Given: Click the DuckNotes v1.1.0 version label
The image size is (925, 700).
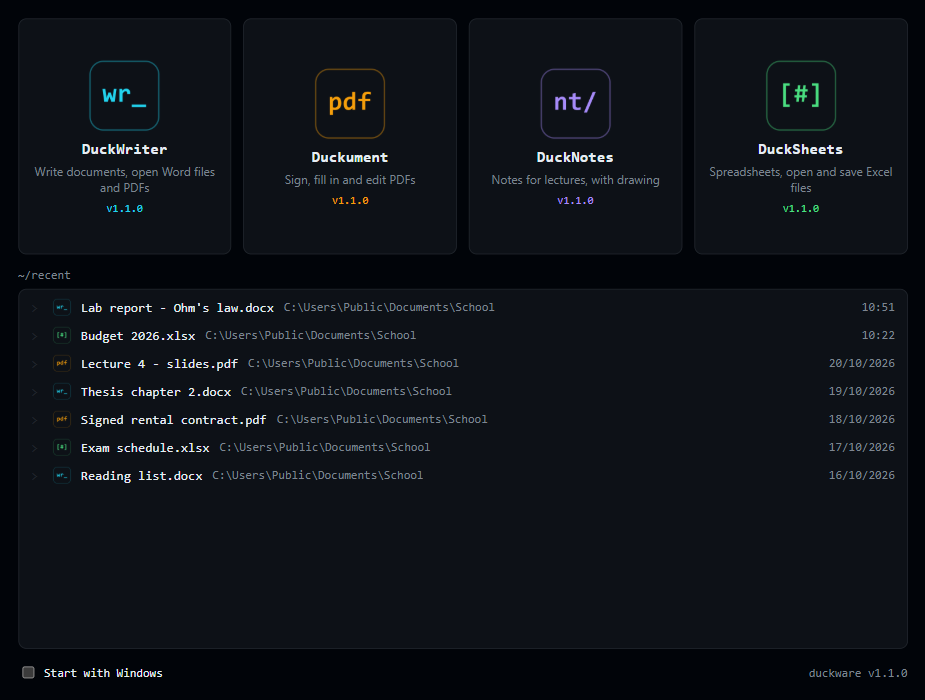Looking at the screenshot, I should (x=575, y=201).
